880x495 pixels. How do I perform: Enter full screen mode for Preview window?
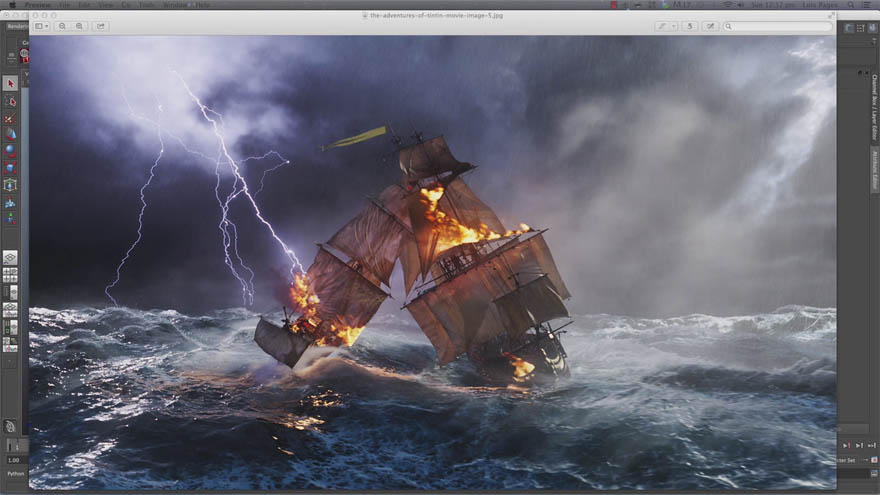tap(831, 16)
